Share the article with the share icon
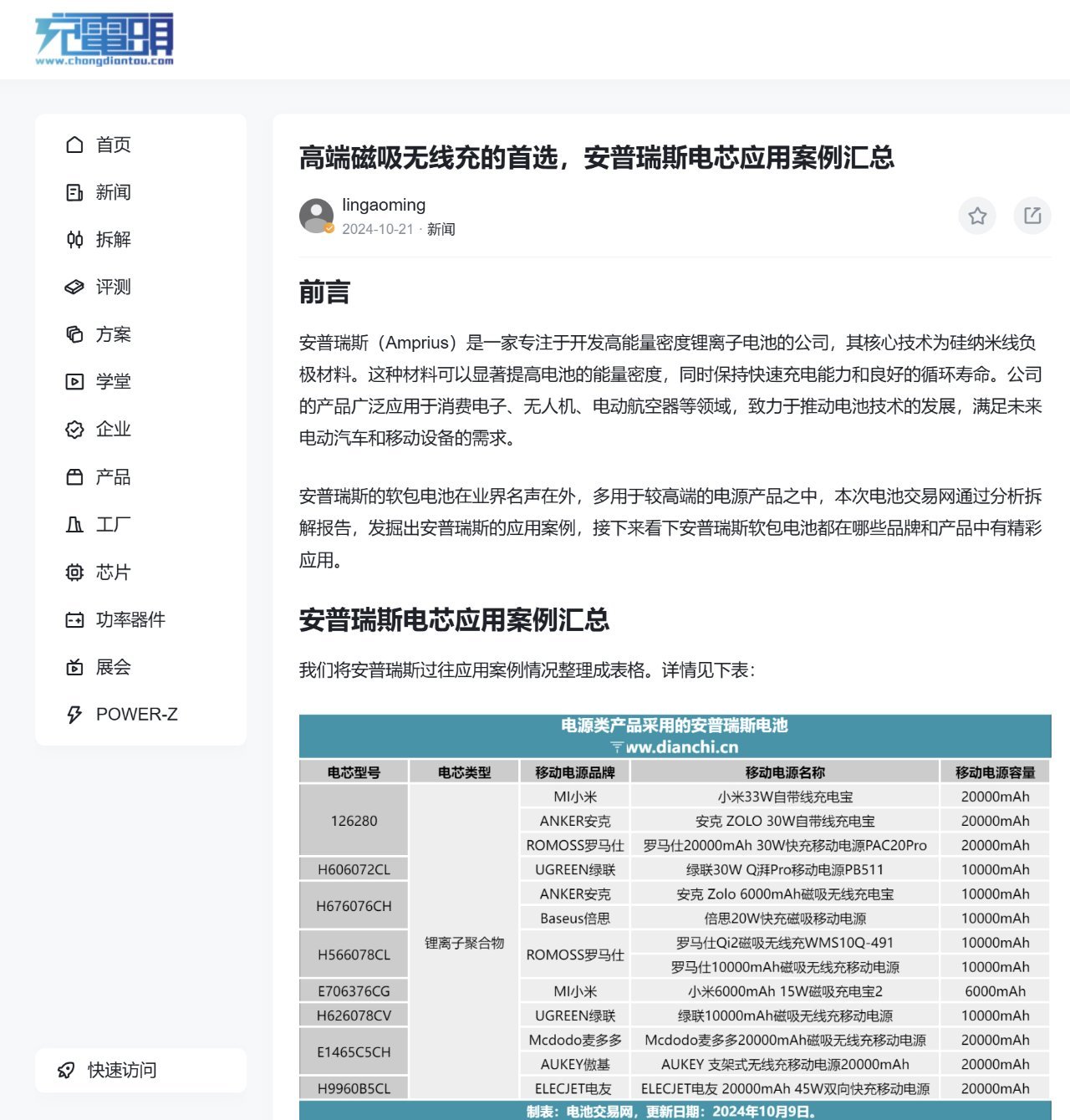Screen dimensions: 1070x1120 click(1032, 216)
